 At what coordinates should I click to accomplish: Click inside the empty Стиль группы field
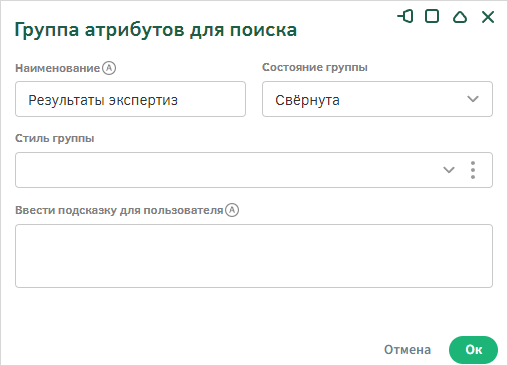pyautogui.click(x=227, y=170)
